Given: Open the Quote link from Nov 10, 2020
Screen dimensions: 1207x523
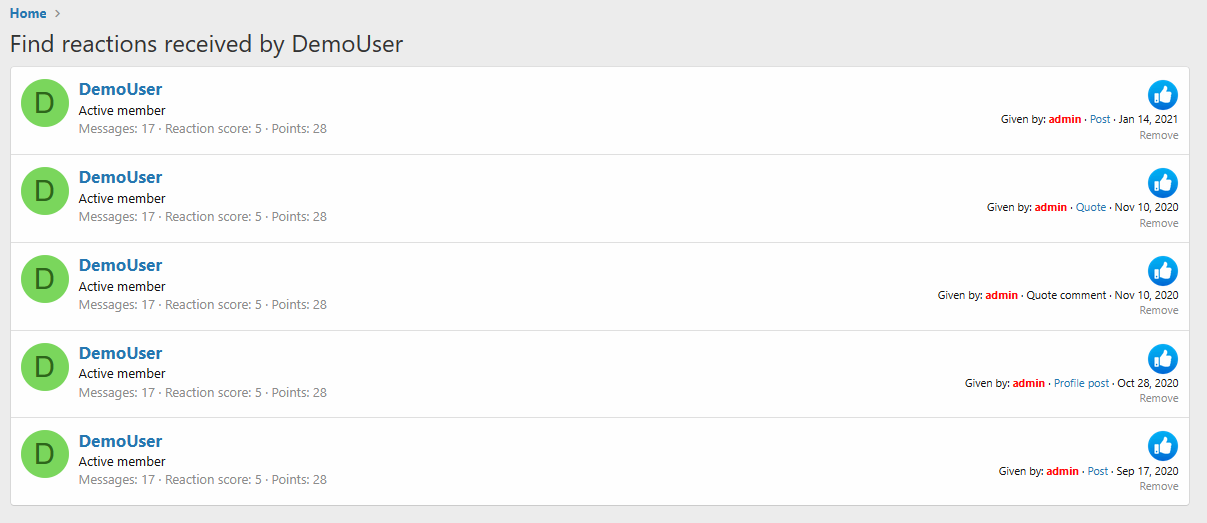Looking at the screenshot, I should click(x=1091, y=207).
